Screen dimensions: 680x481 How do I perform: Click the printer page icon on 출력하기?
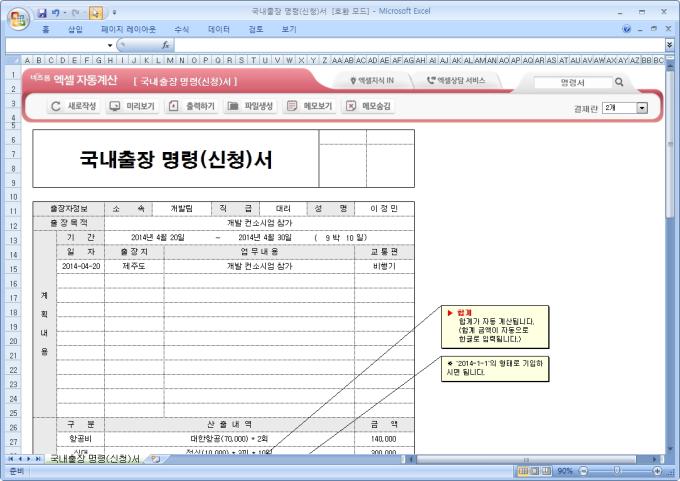pos(173,106)
